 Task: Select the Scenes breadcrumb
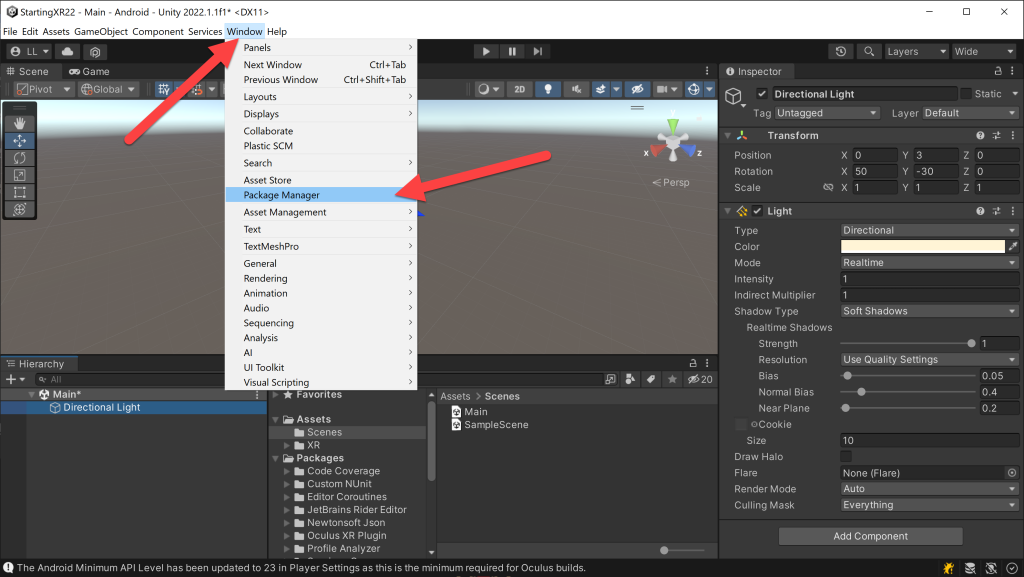point(502,396)
